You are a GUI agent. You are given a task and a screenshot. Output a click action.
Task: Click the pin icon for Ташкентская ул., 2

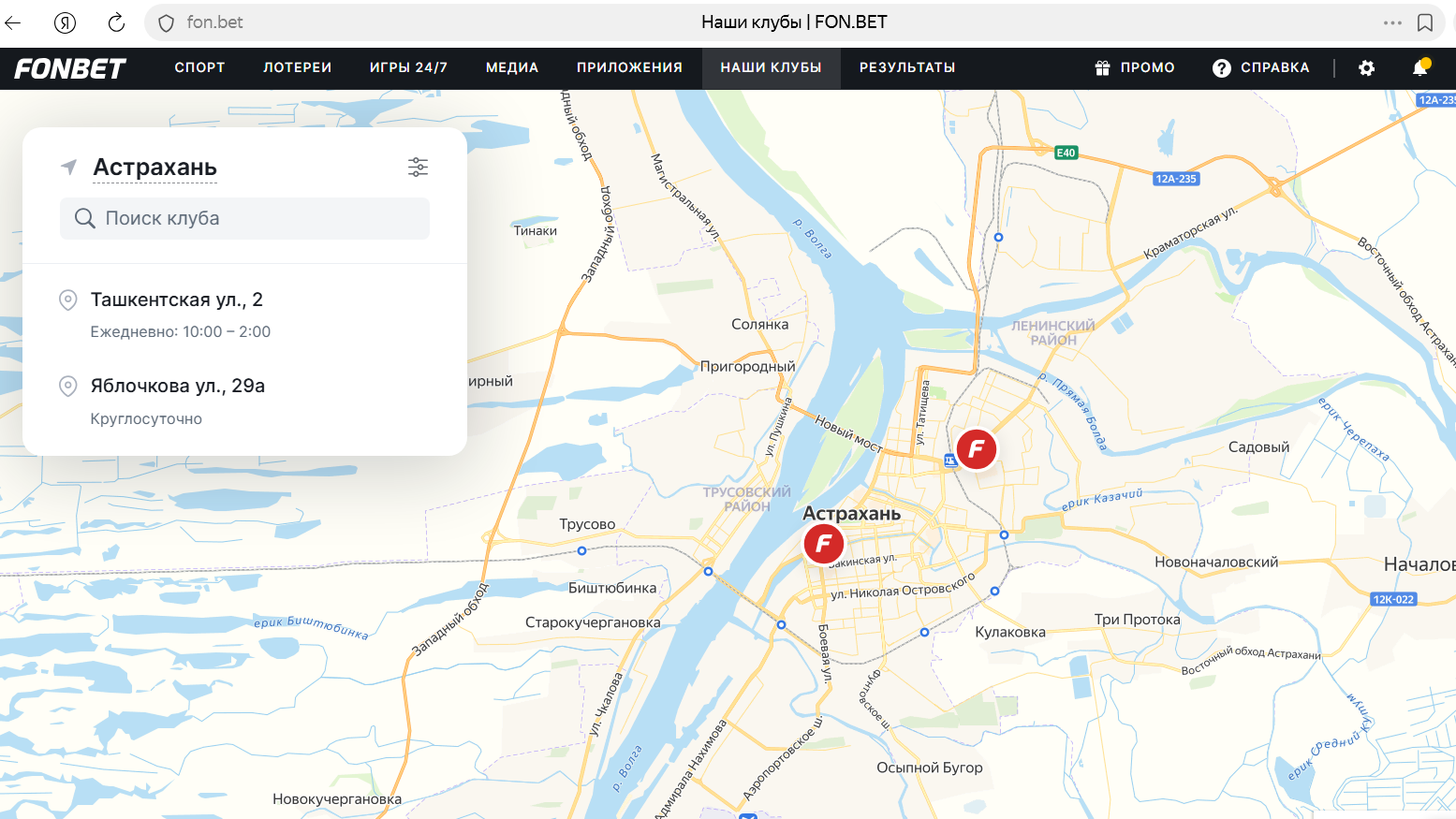tap(67, 300)
